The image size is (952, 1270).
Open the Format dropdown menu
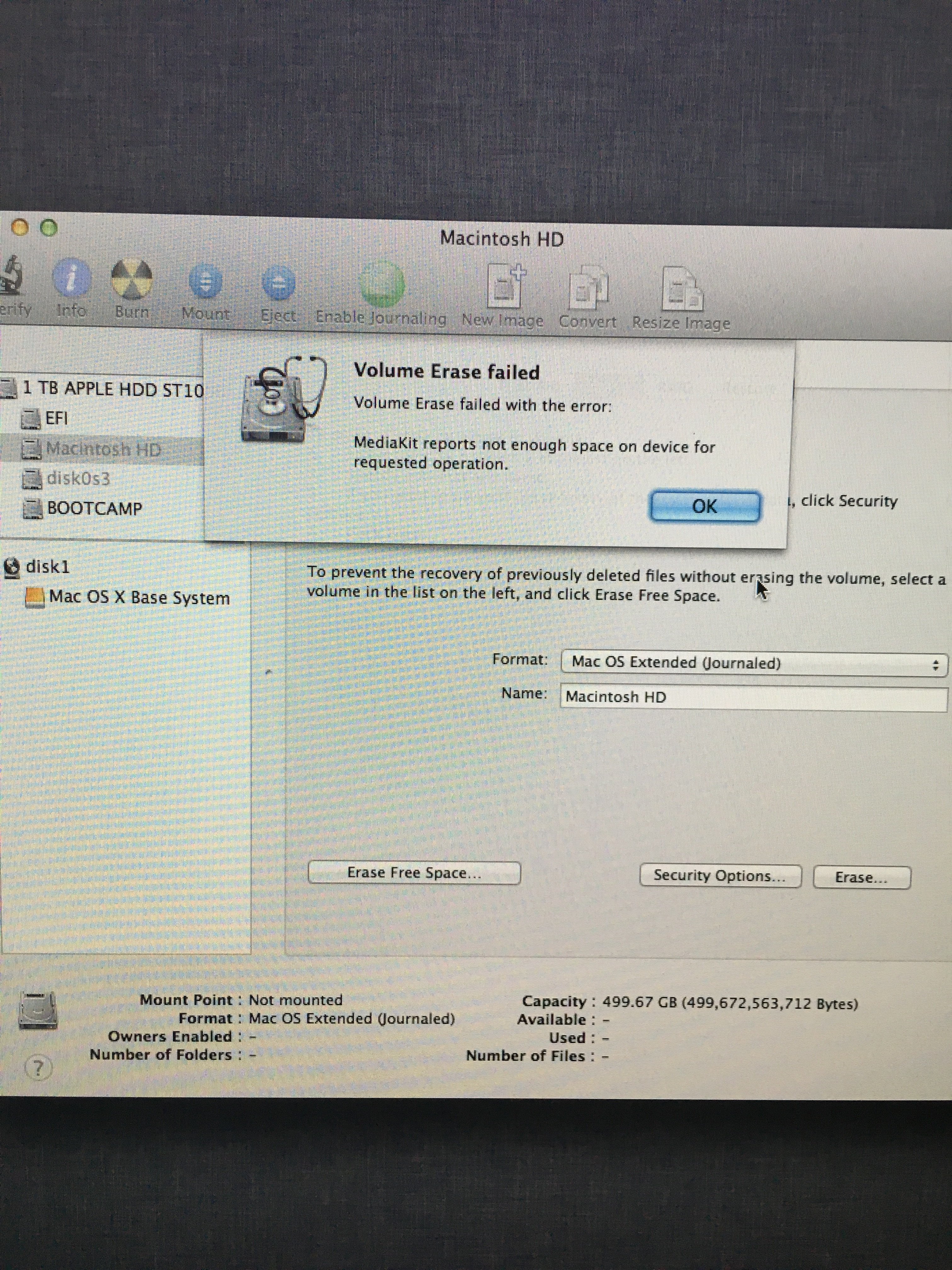coord(753,663)
